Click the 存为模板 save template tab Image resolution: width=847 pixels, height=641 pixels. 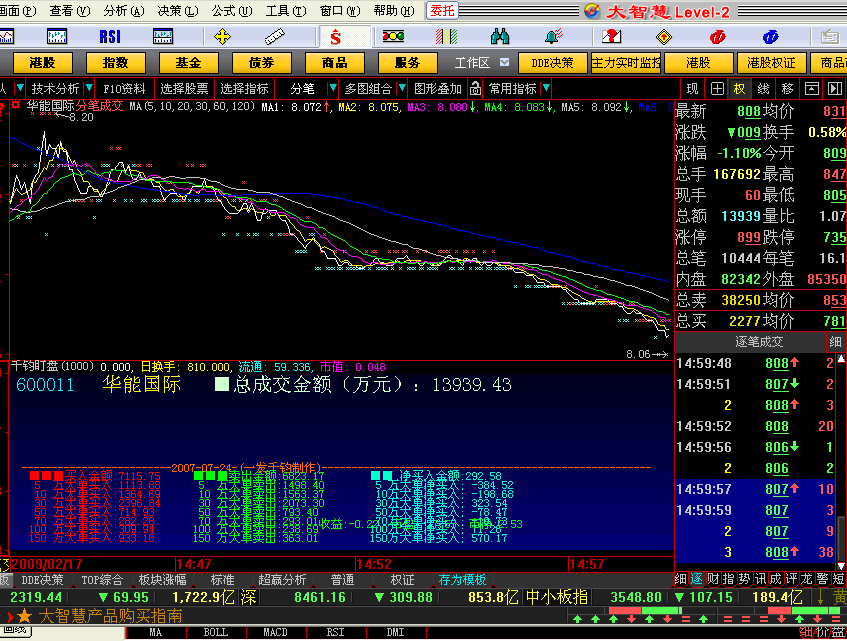(x=462, y=579)
